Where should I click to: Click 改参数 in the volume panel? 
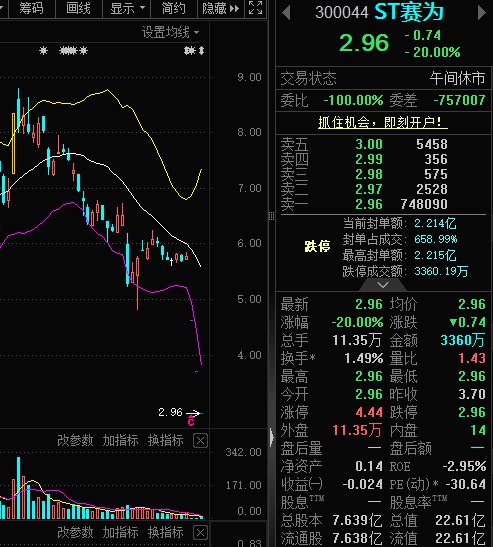pyautogui.click(x=75, y=440)
